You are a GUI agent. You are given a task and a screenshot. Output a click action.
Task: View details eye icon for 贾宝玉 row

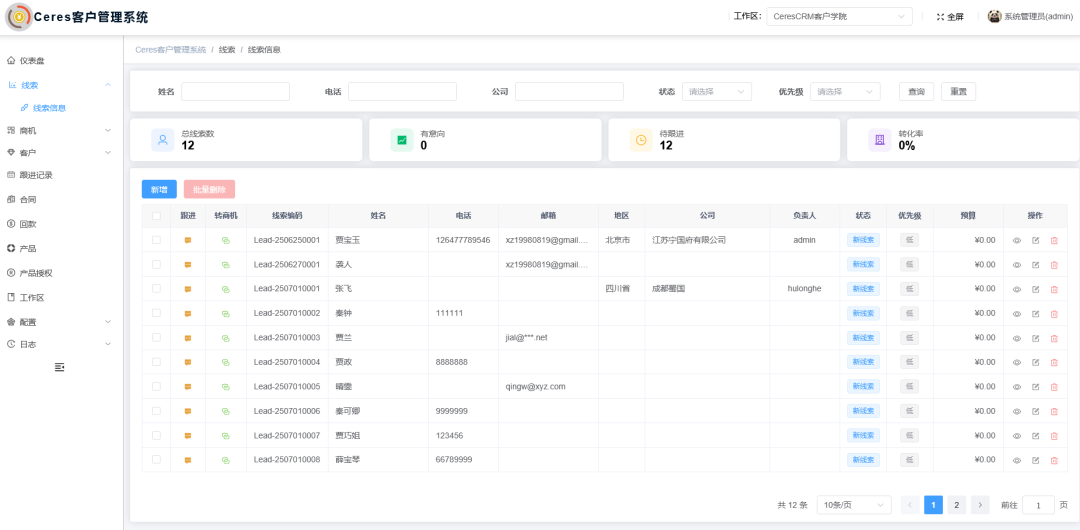1017,240
